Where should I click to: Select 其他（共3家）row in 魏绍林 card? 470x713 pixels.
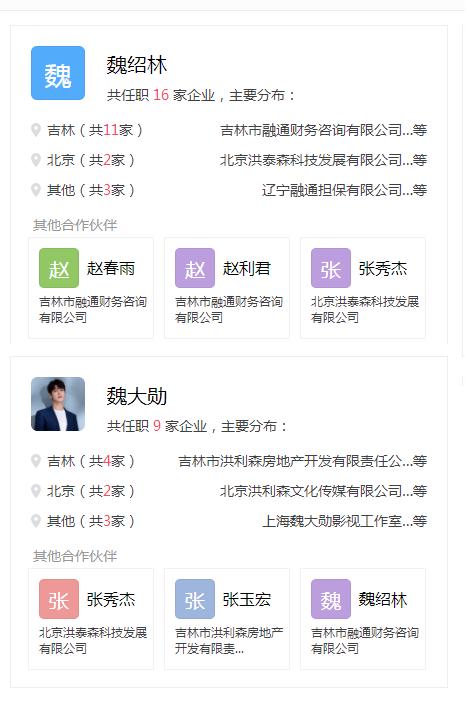(229, 190)
